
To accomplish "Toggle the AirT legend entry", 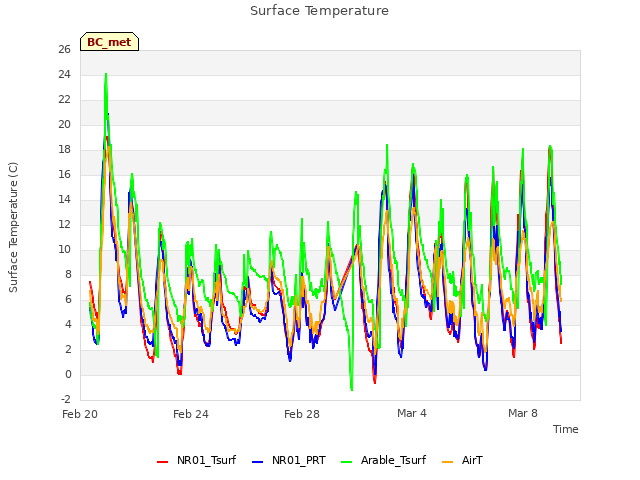I will (462, 460).
